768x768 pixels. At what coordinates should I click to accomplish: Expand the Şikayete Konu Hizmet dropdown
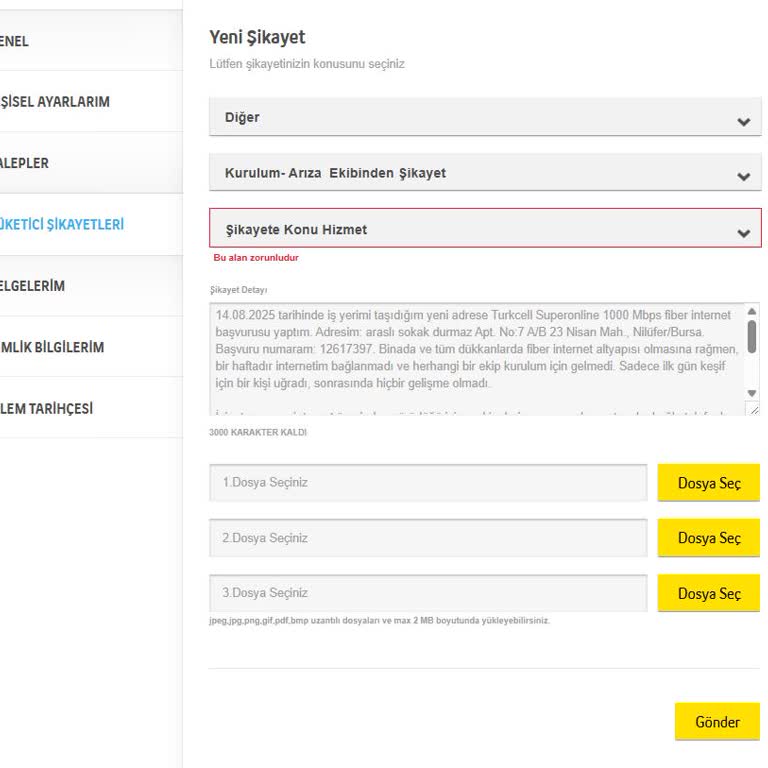(x=485, y=229)
